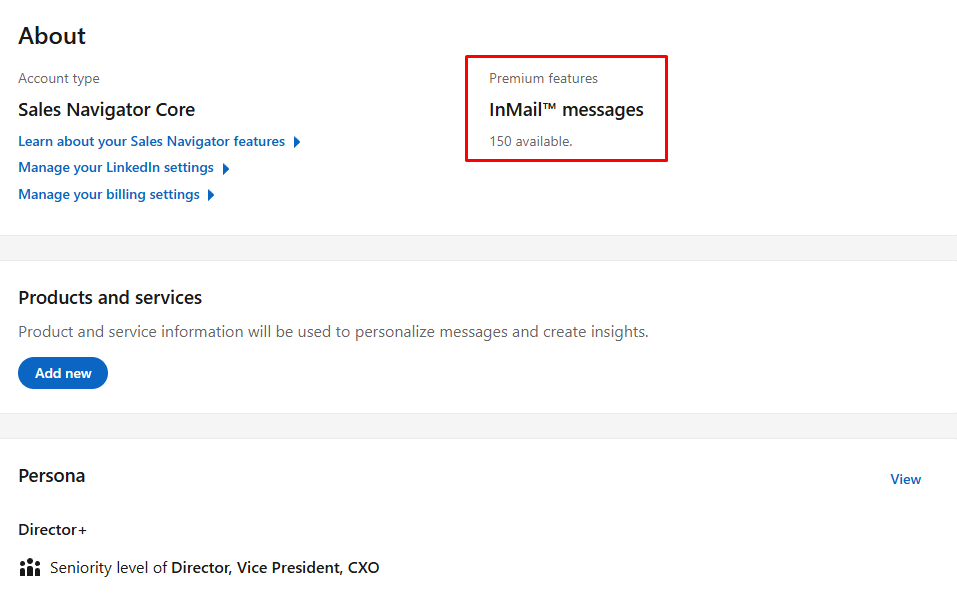Select the Director+ persona entry

52,529
